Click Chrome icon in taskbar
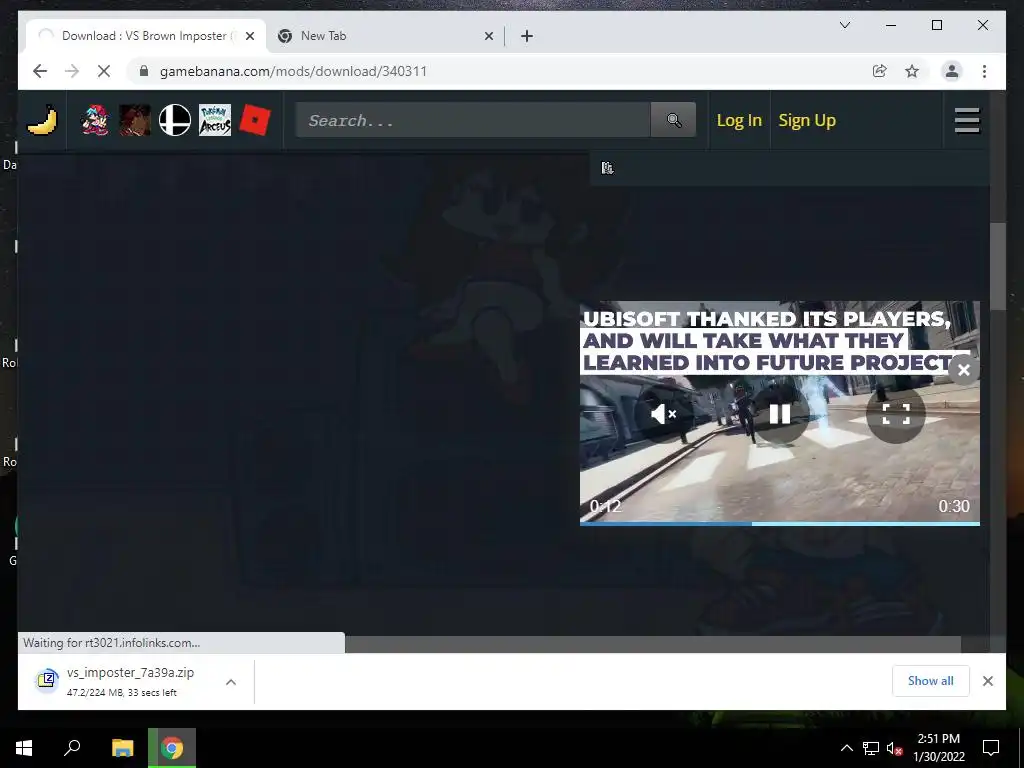 [x=172, y=748]
